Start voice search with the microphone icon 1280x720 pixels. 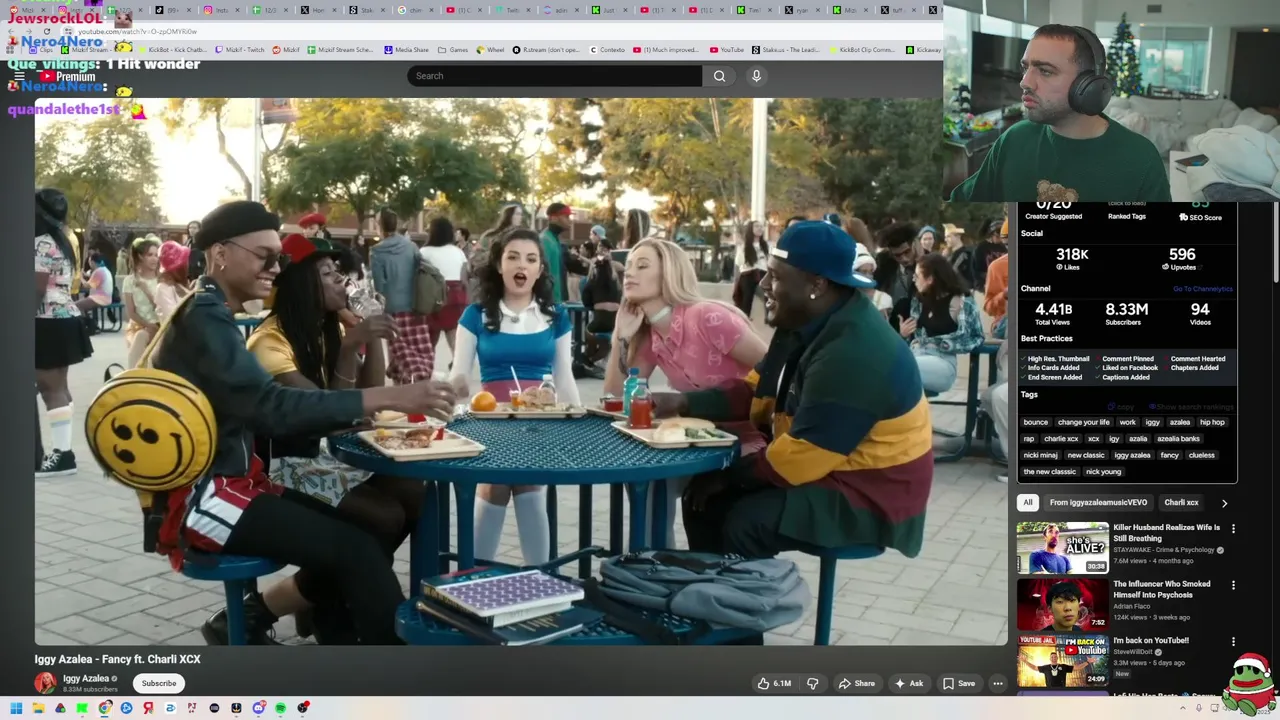pyautogui.click(x=756, y=76)
